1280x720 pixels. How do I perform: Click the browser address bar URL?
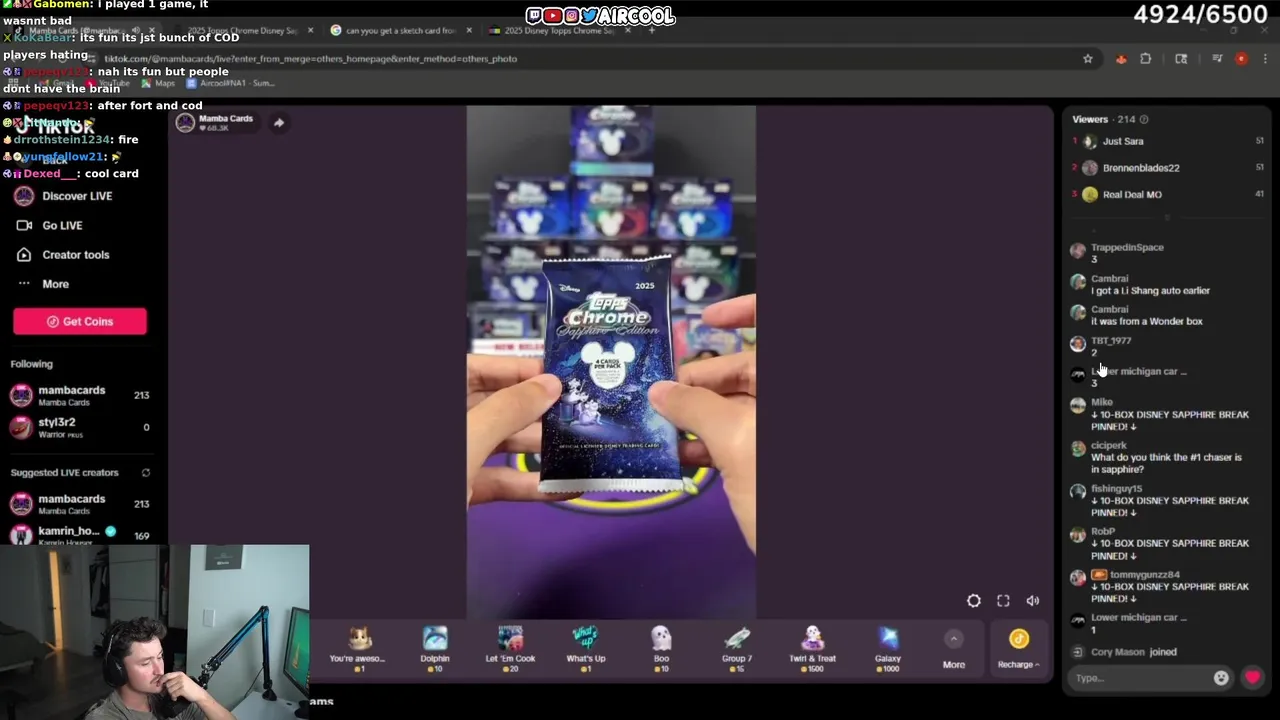(310, 59)
